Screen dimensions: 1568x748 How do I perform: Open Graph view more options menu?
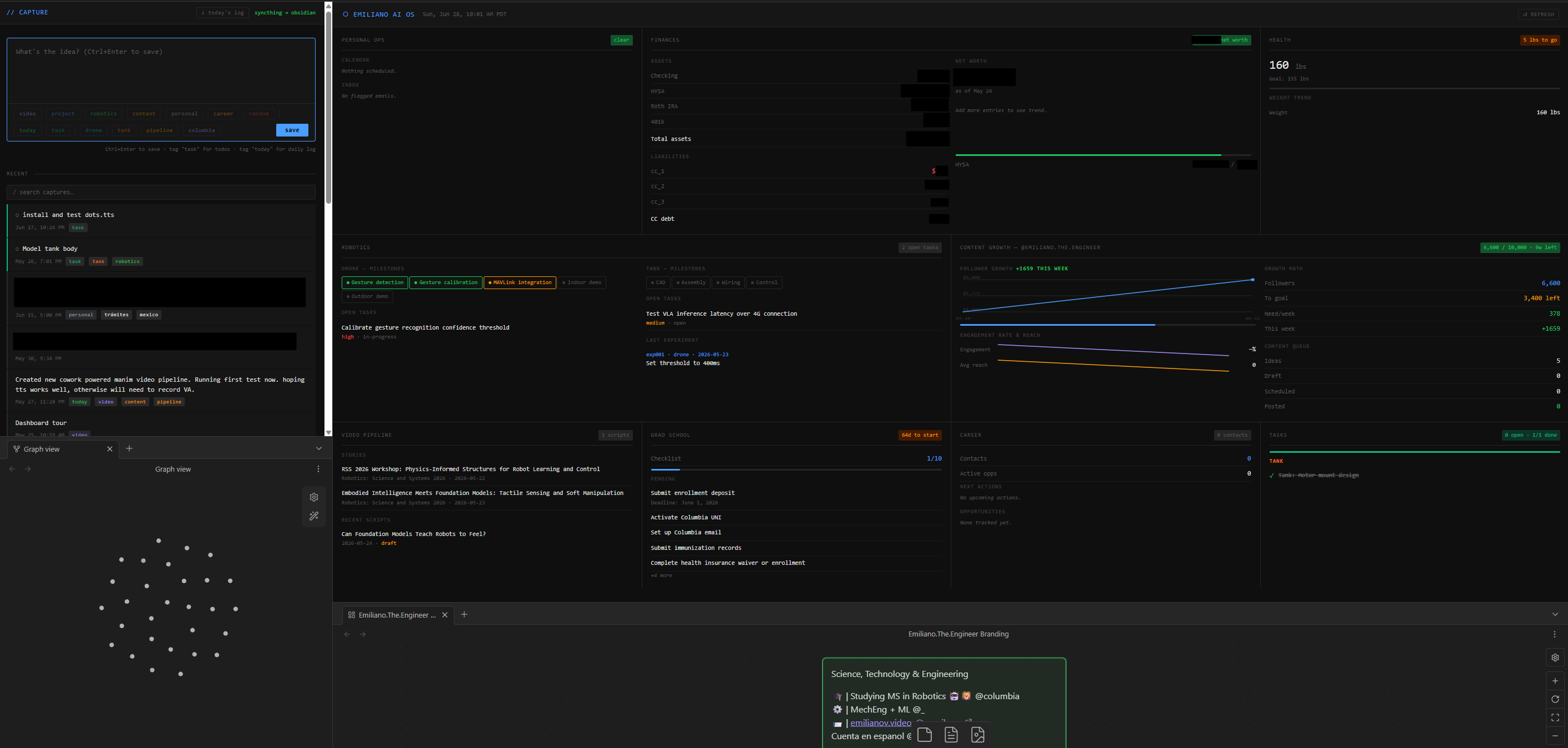pos(318,469)
